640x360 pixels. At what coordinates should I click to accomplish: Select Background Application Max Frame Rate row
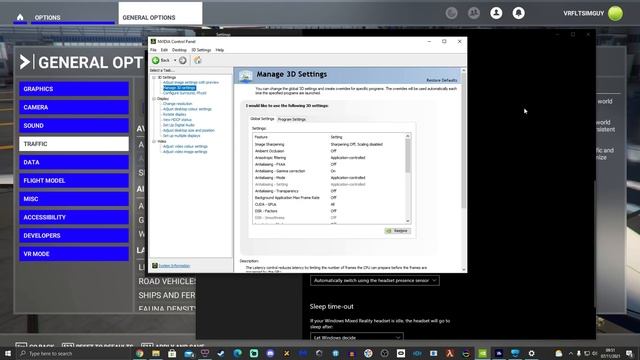[x=329, y=198]
